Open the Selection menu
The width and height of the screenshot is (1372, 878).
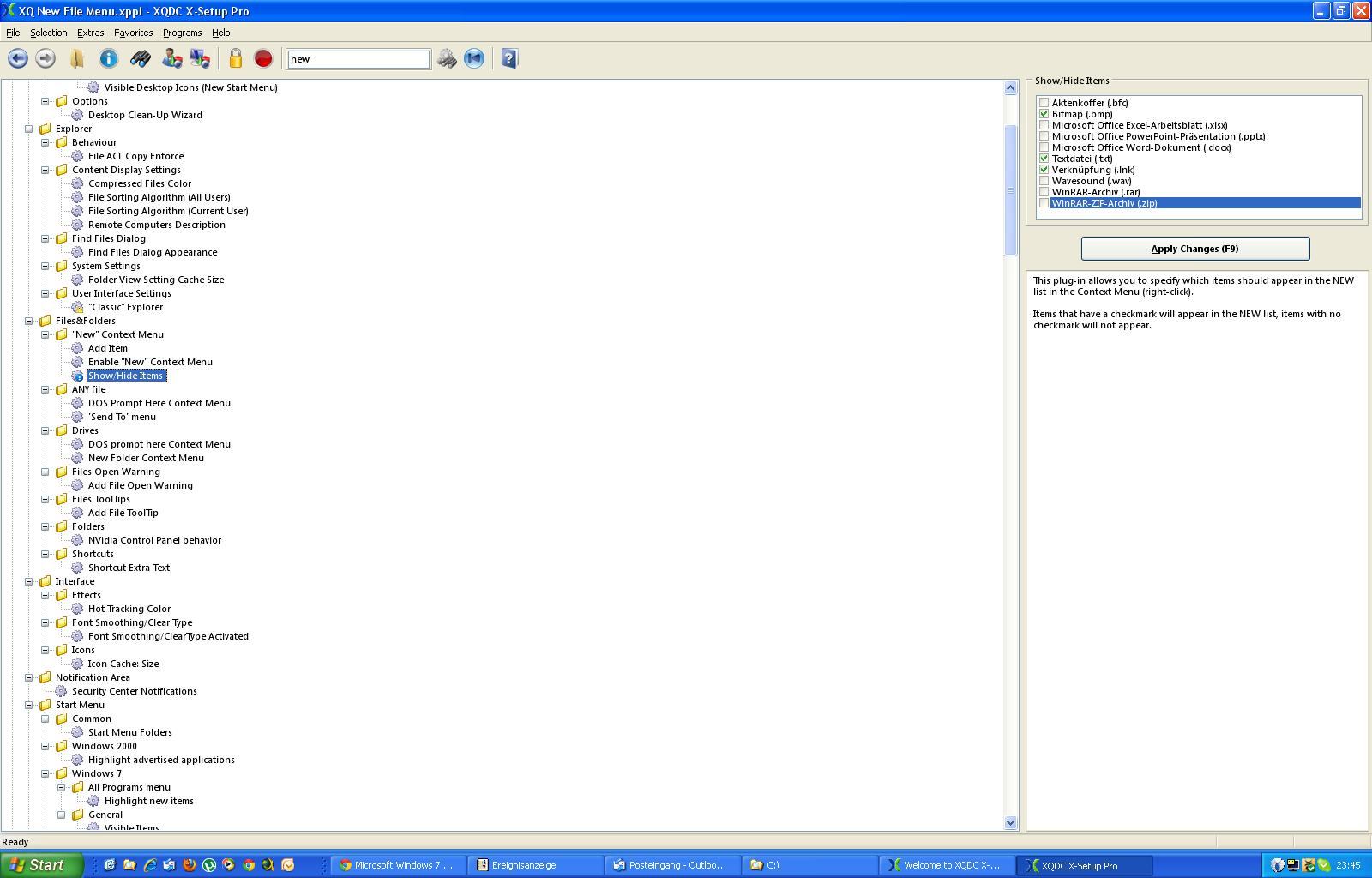pyautogui.click(x=48, y=33)
